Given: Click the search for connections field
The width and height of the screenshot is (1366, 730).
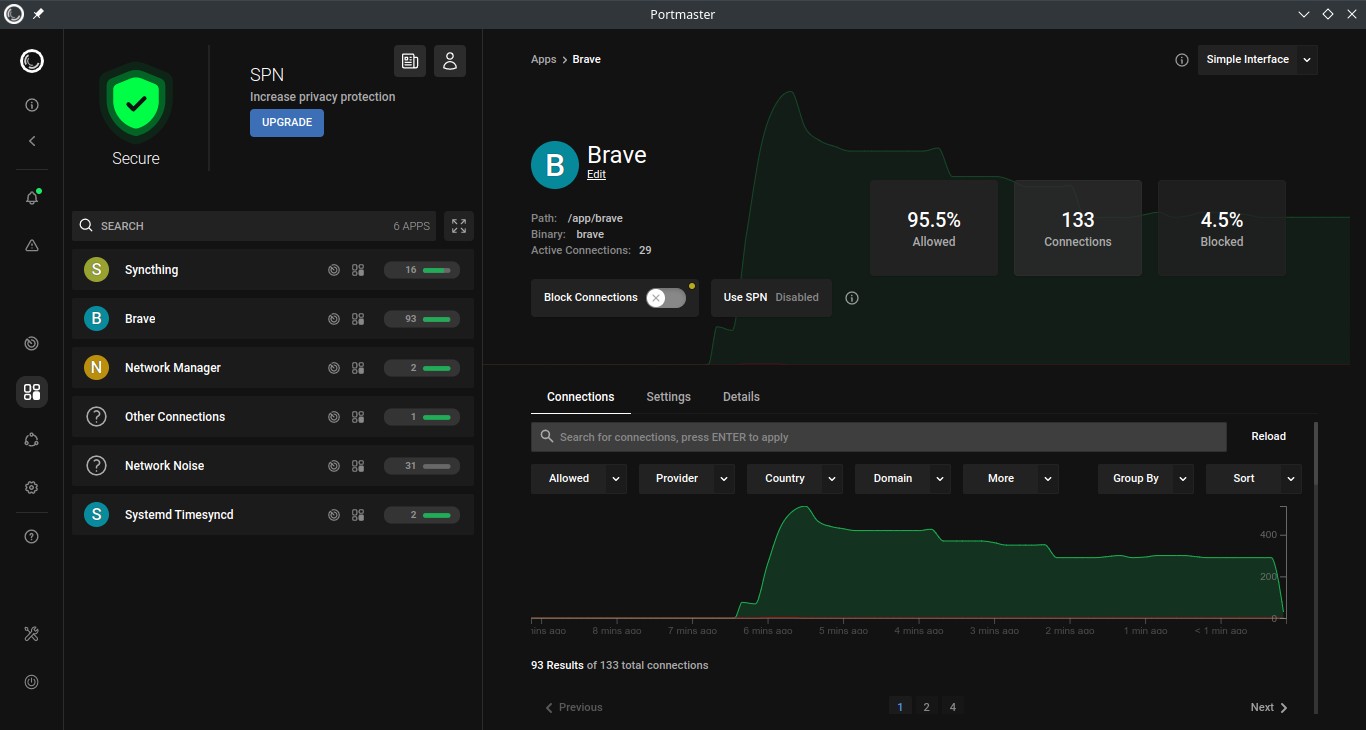Looking at the screenshot, I should click(879, 437).
